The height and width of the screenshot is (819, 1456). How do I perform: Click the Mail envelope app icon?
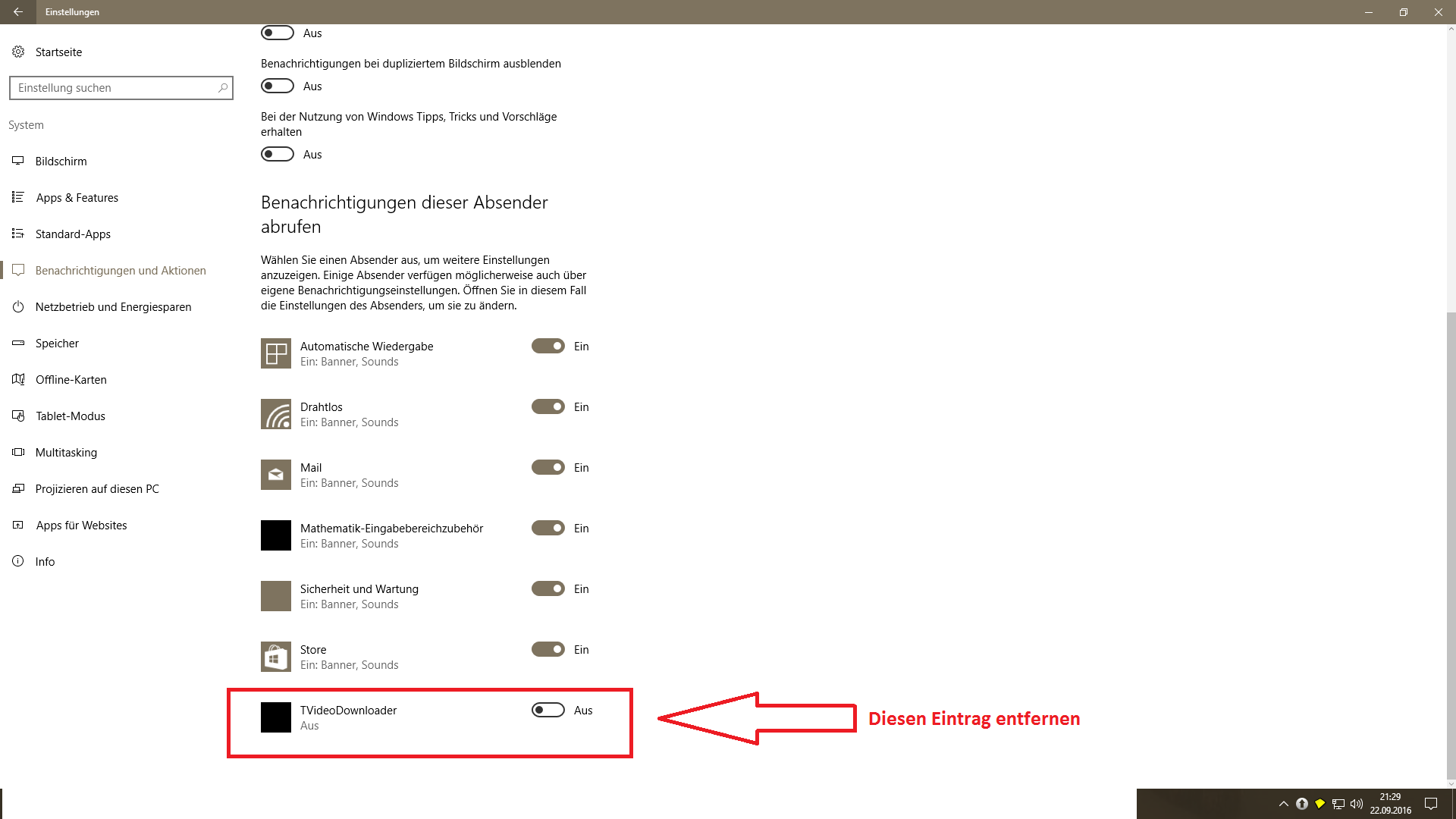pos(275,475)
